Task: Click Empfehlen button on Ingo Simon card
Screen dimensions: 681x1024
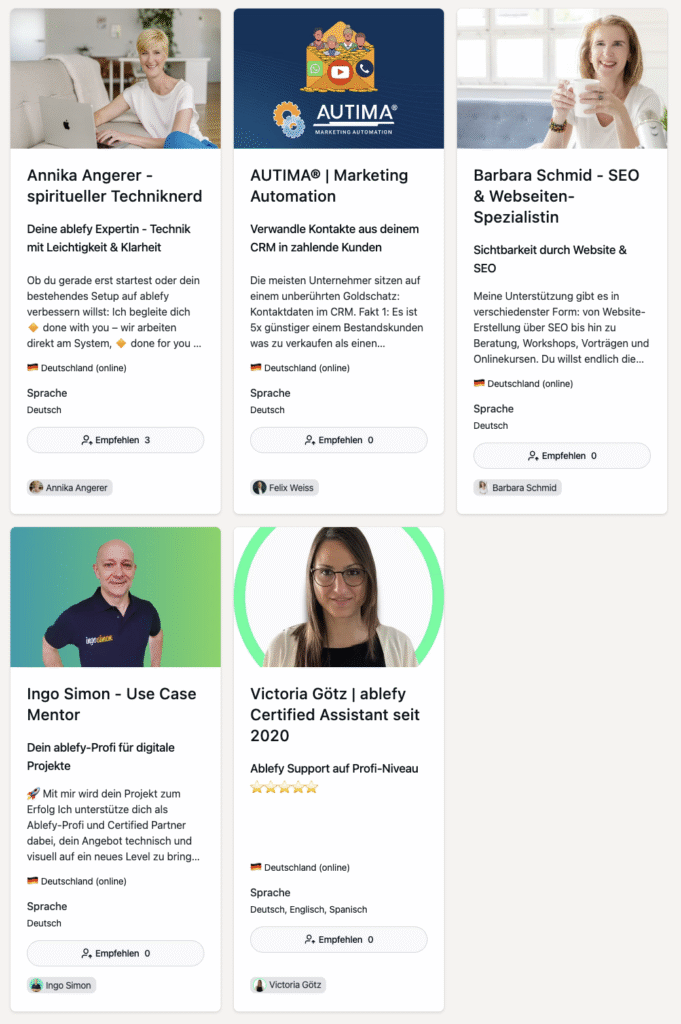Action: pos(116,953)
